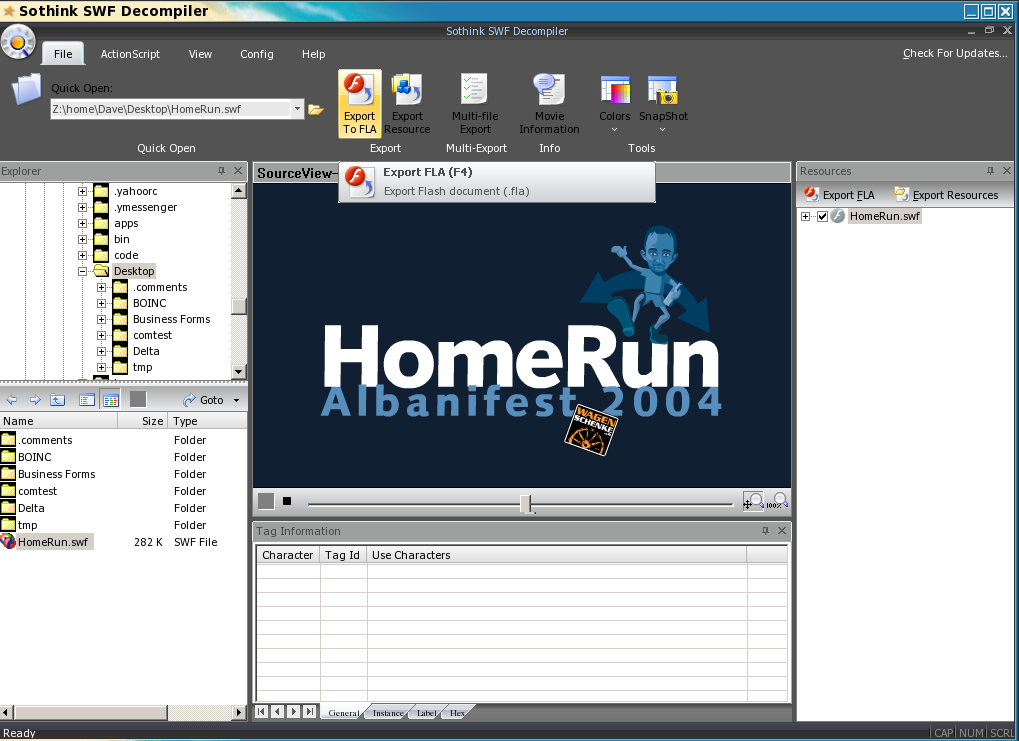
Task: Expand the SnapShot dropdown chevron
Action: coord(662,130)
